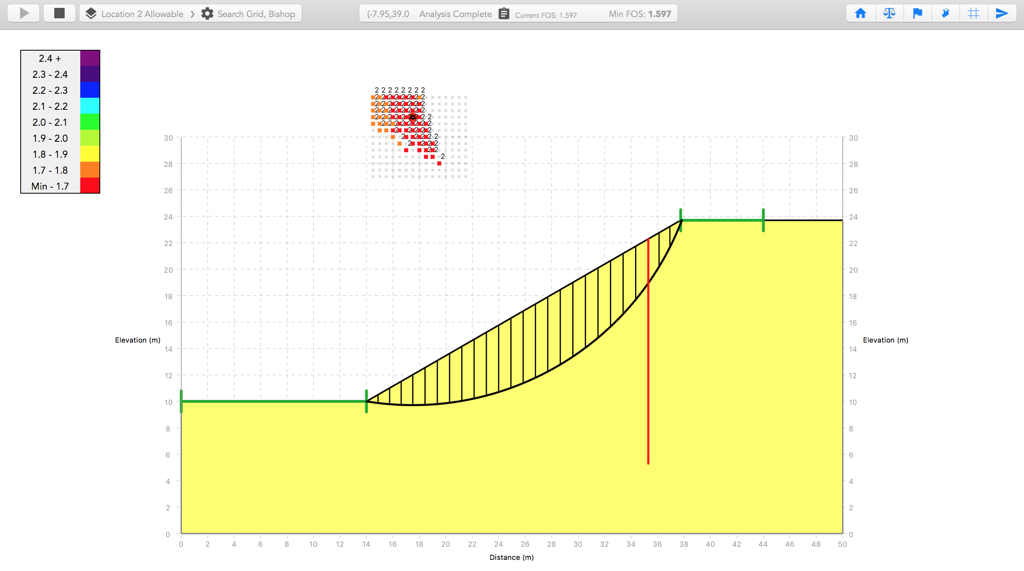Click the red vertical line on slope

[648, 350]
